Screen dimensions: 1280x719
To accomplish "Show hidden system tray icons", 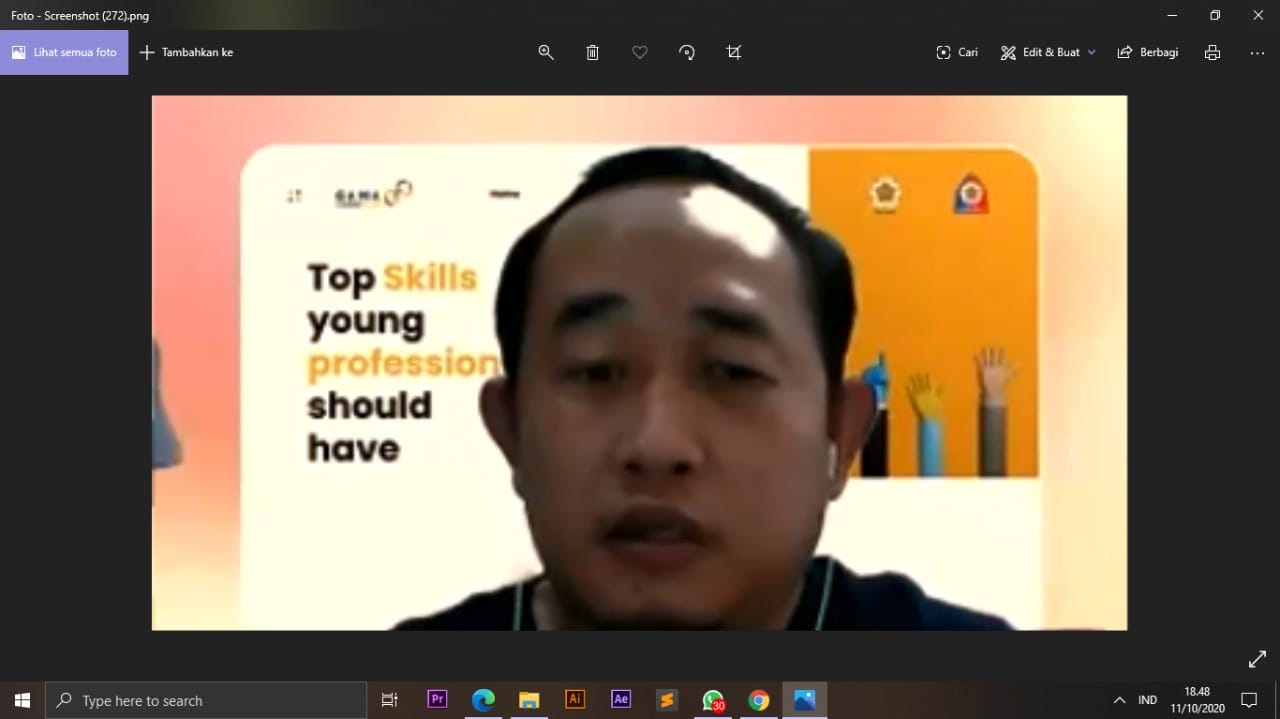I will [1119, 700].
